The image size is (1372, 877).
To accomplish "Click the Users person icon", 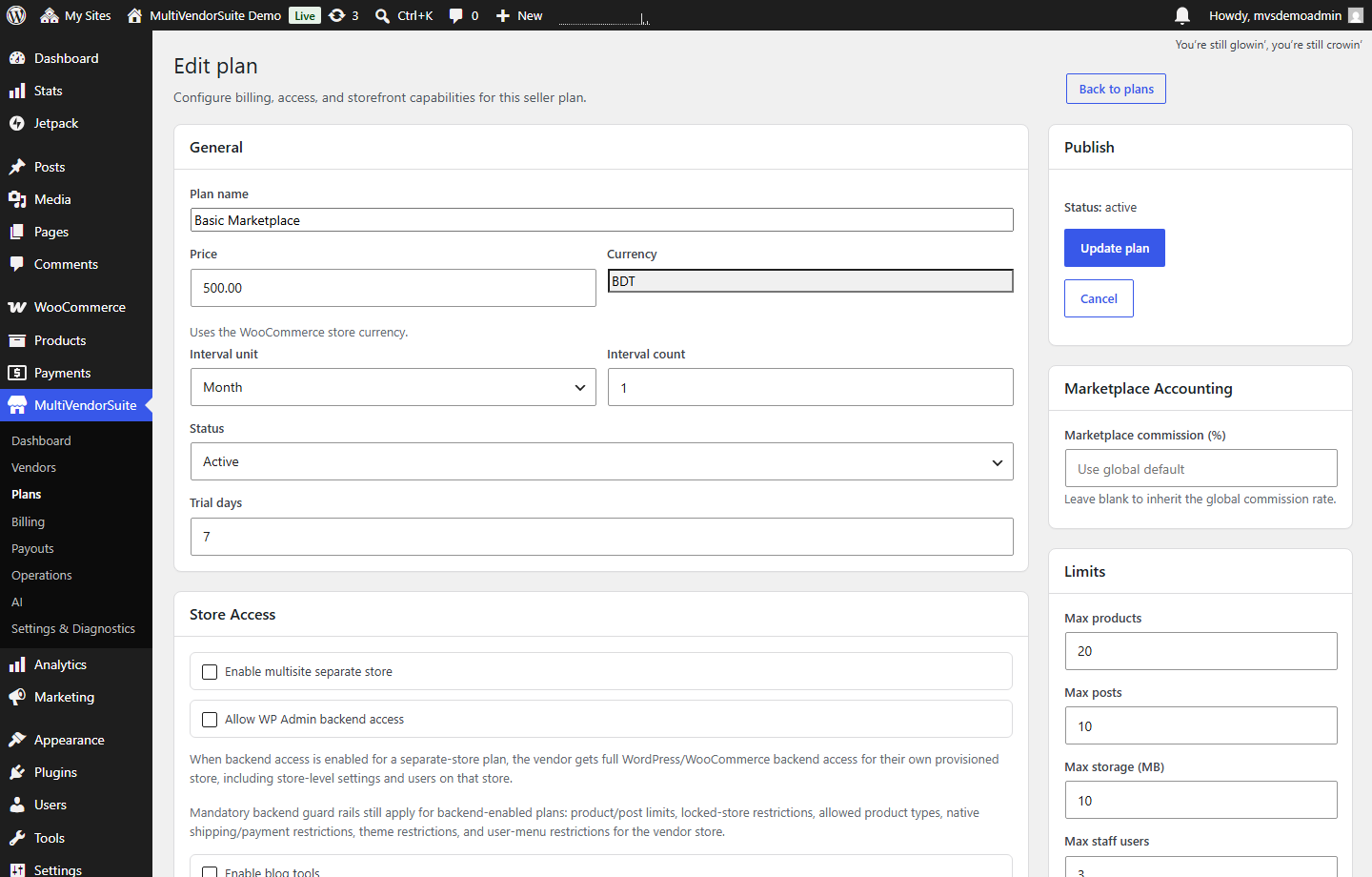I will coord(17,805).
